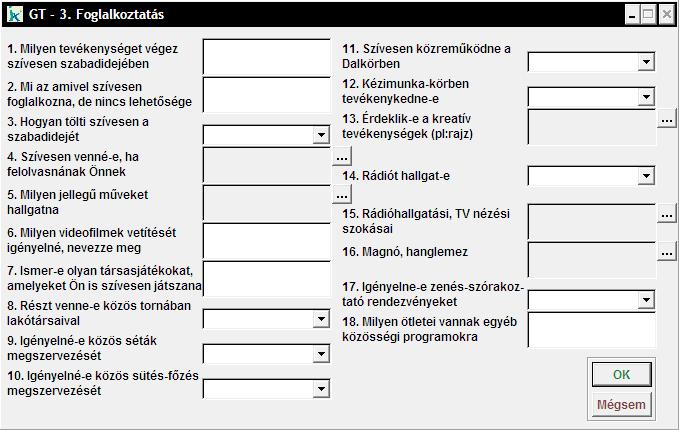This screenshot has height=430, width=679.
Task: Open dropdown for question 17 zenés-szórakoztató rendezvények
Action: click(645, 300)
